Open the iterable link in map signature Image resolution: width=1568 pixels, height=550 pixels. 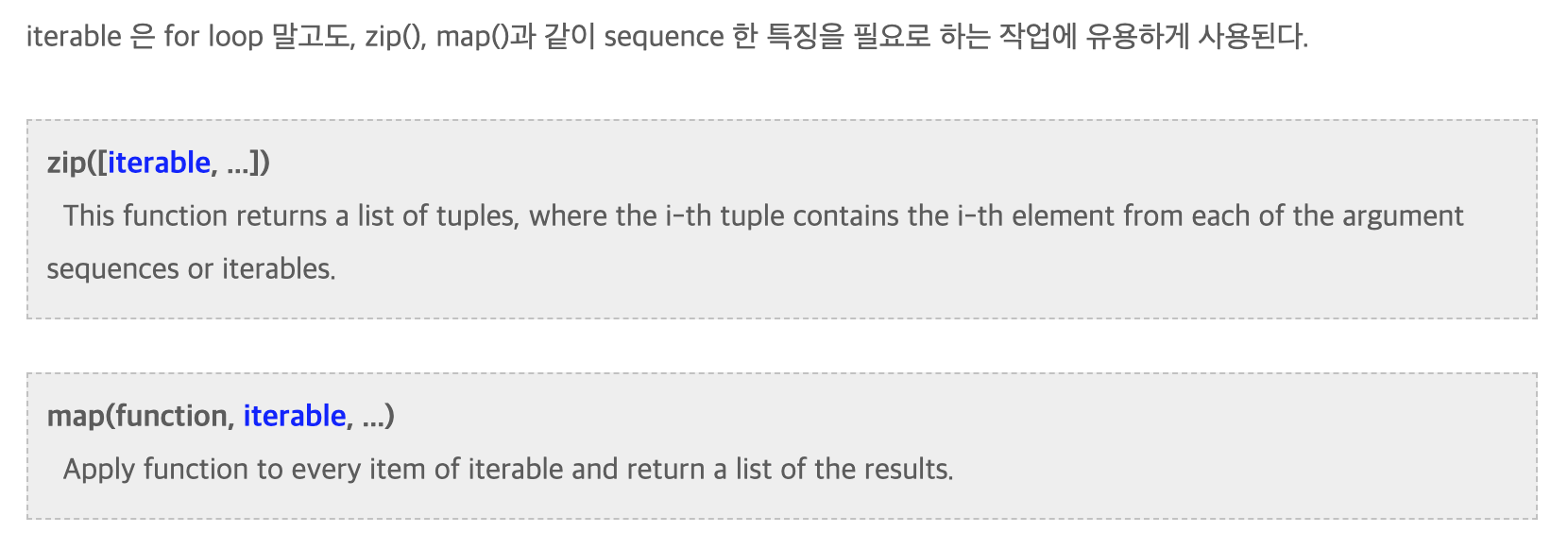pos(295,416)
